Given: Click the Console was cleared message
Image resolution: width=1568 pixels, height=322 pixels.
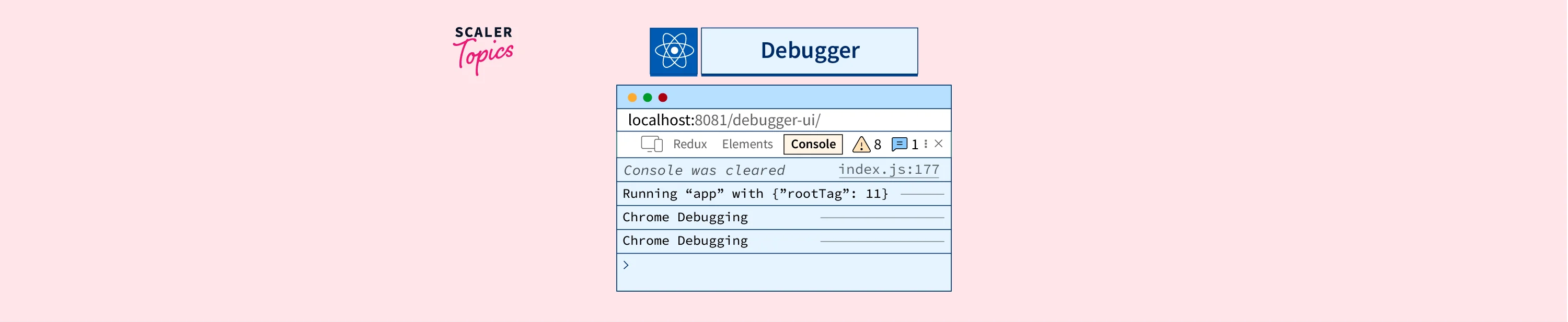Looking at the screenshot, I should pos(704,171).
